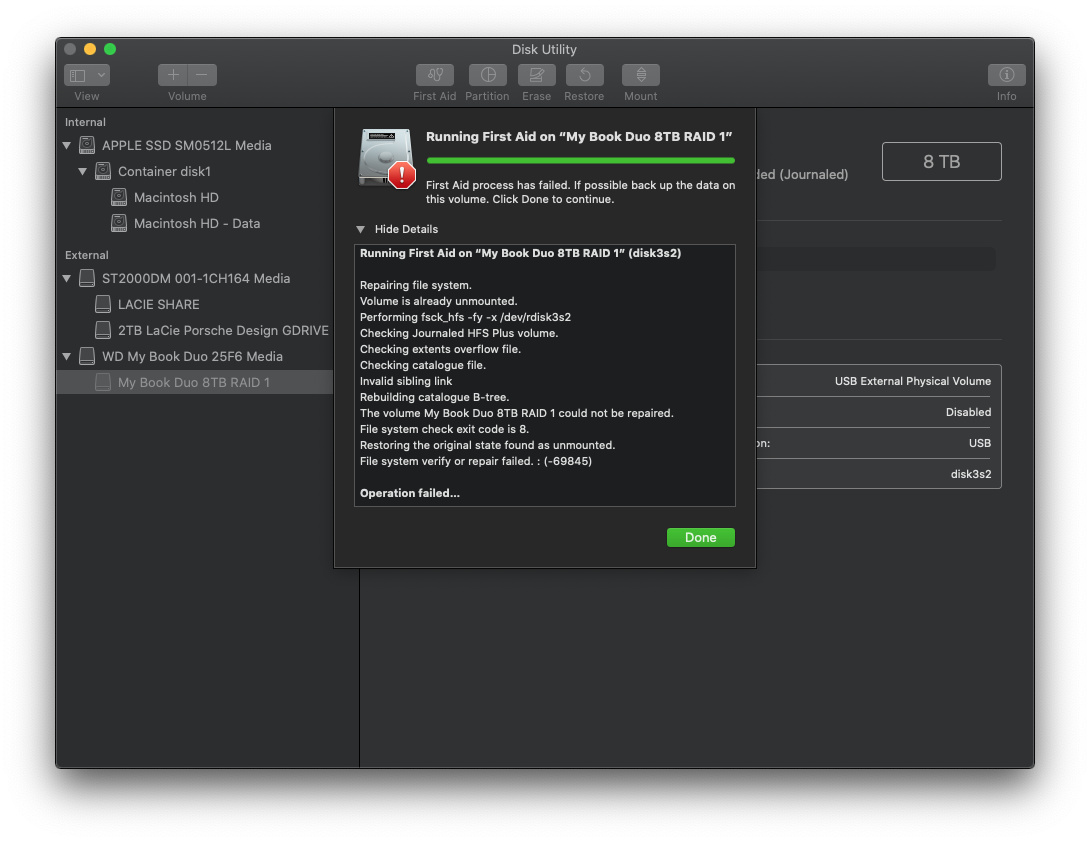Click the 'Rebuilding catalogue B-tree.' log line

click(x=434, y=397)
